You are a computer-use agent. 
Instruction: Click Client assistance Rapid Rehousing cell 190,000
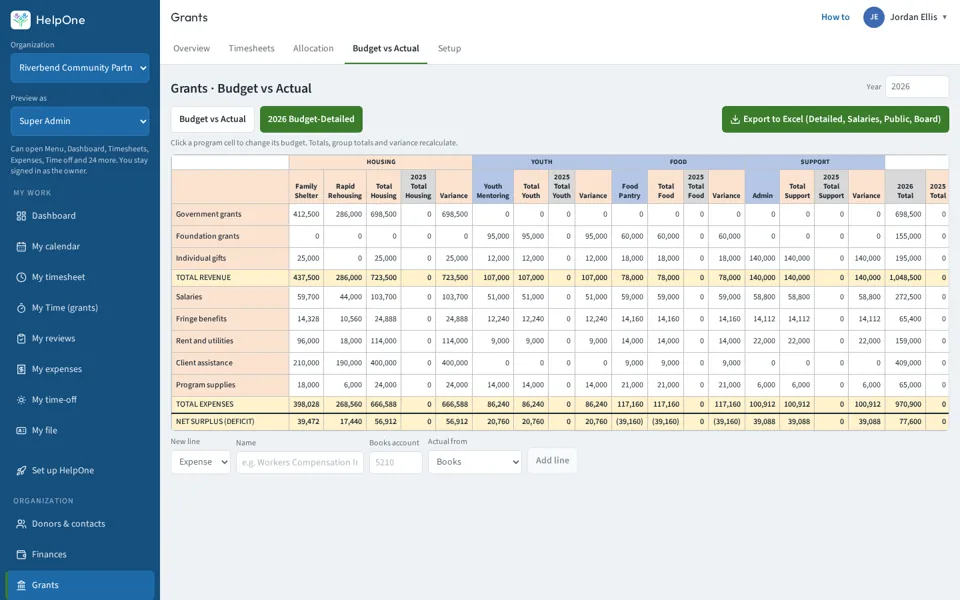(x=345, y=363)
